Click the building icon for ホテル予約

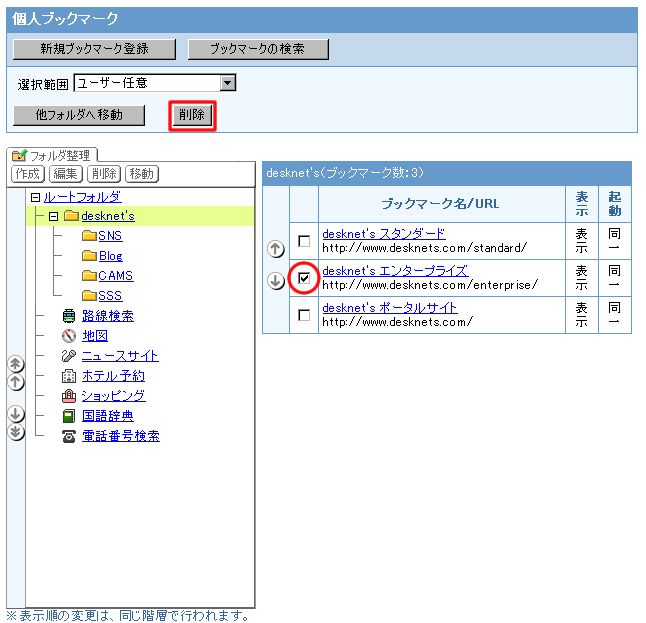69,376
